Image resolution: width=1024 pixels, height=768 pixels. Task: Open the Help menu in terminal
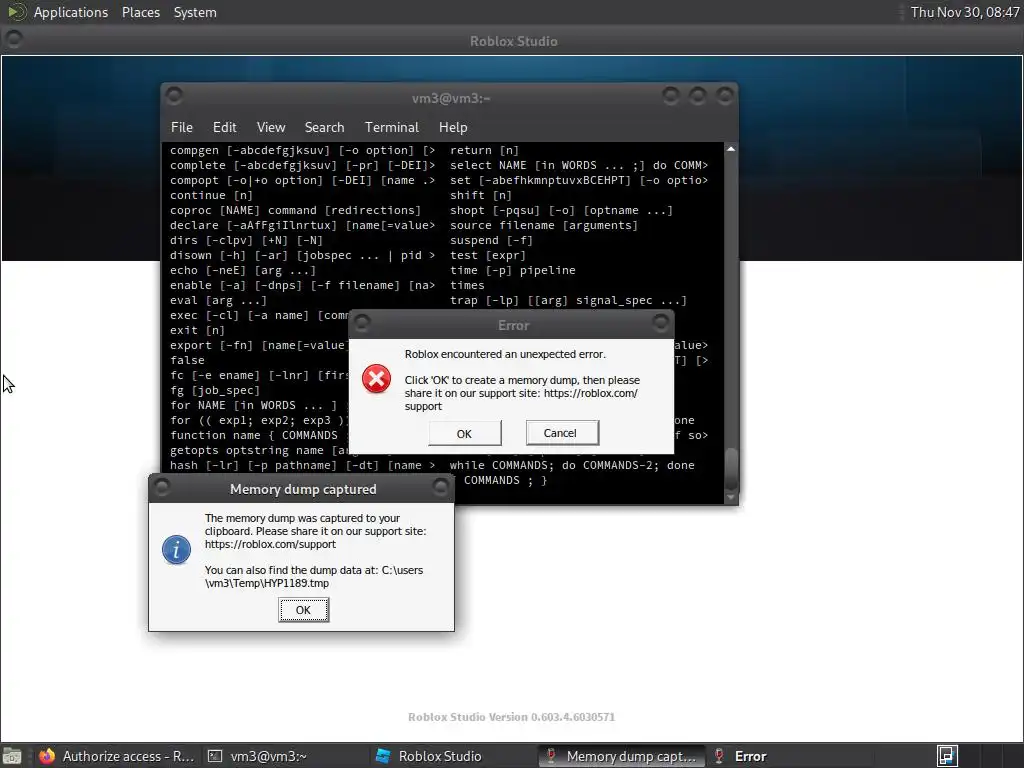click(453, 127)
